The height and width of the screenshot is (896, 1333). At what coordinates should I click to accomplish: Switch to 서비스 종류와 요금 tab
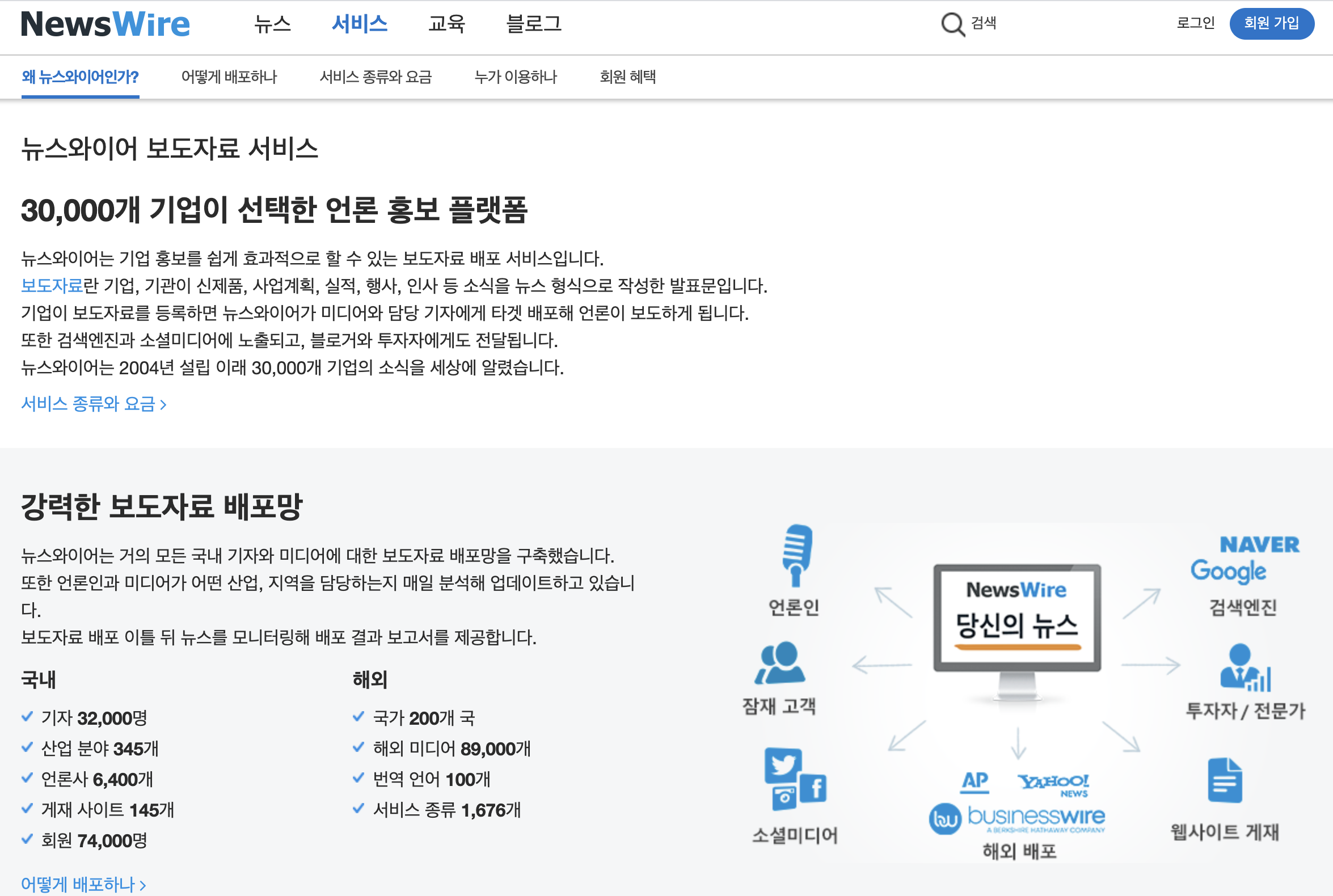click(376, 77)
